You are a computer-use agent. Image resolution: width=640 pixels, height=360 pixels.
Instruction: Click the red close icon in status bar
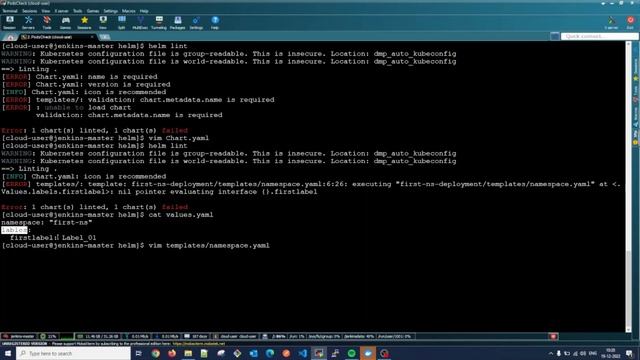click(x=553, y=336)
